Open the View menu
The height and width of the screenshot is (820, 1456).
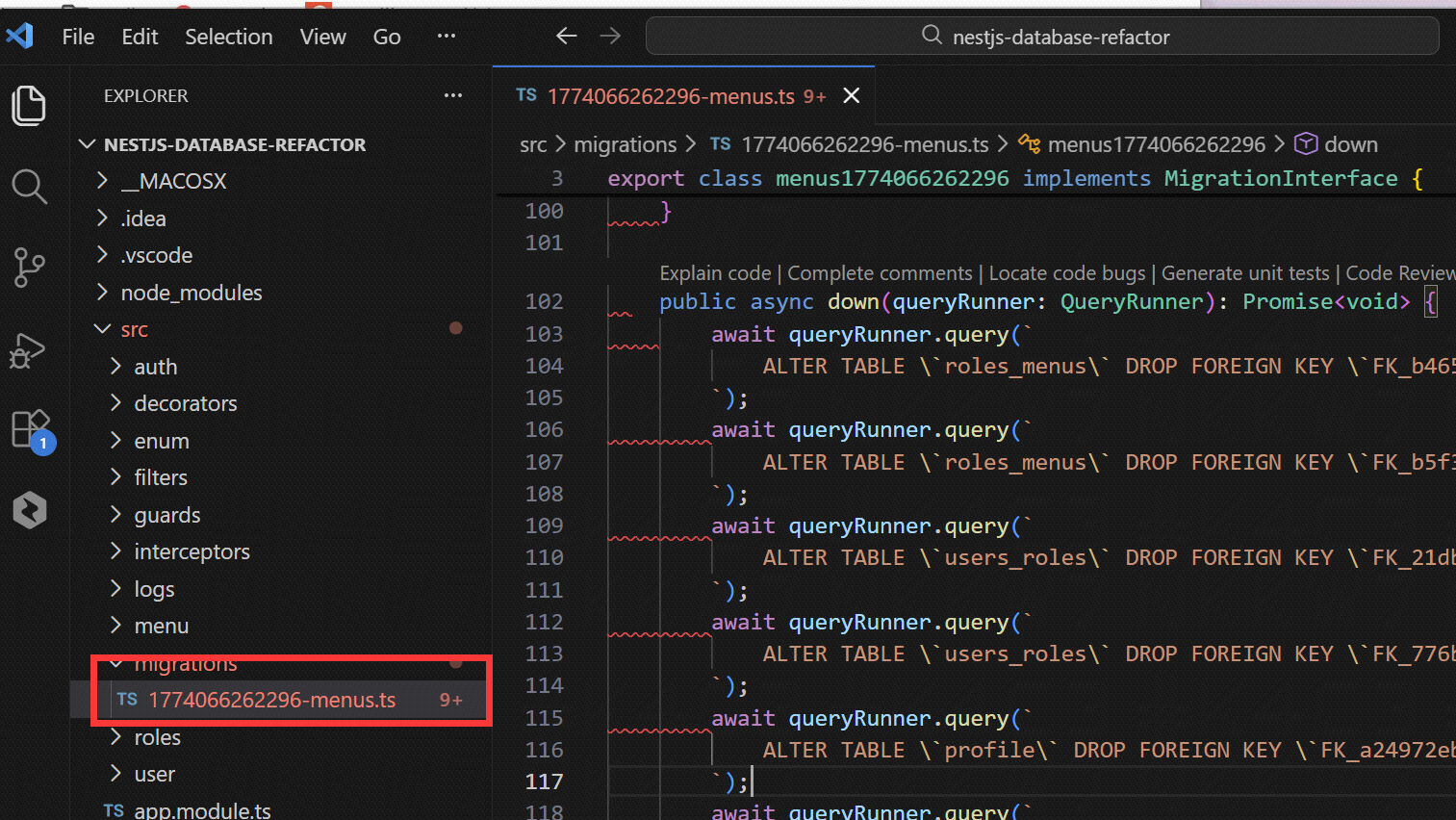[x=322, y=37]
